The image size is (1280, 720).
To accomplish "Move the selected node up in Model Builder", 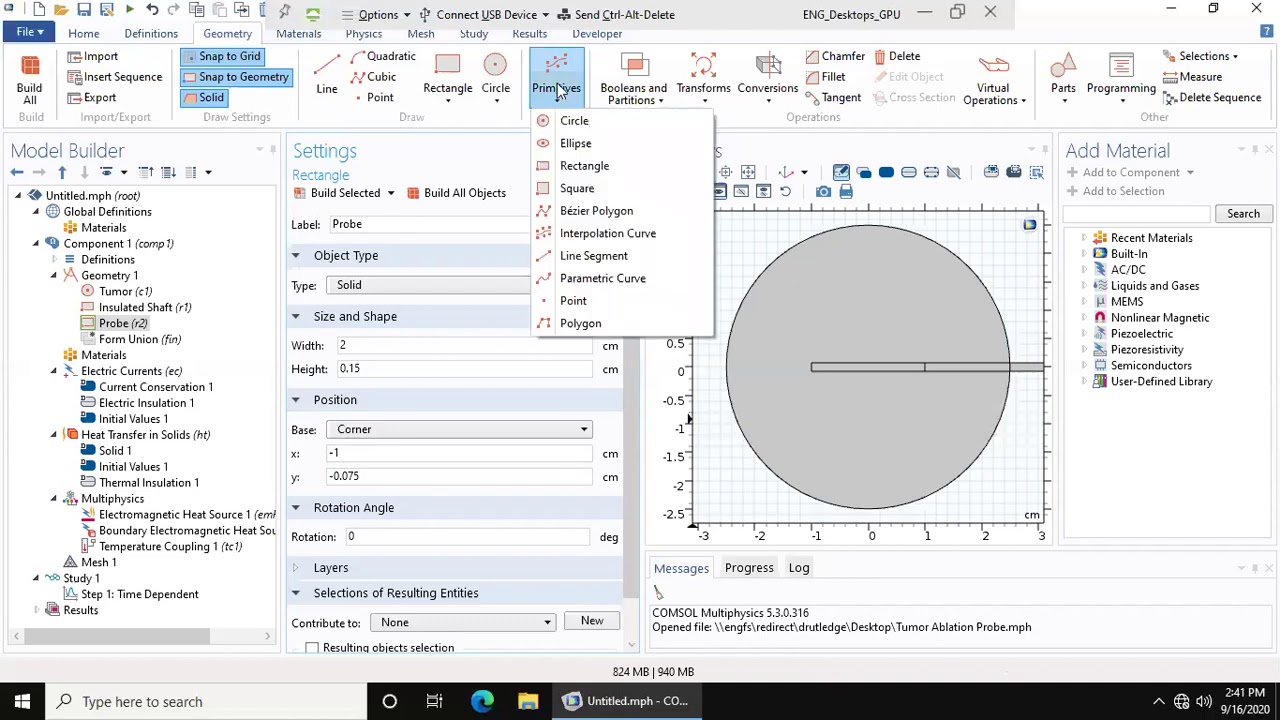I will pyautogui.click(x=62, y=172).
